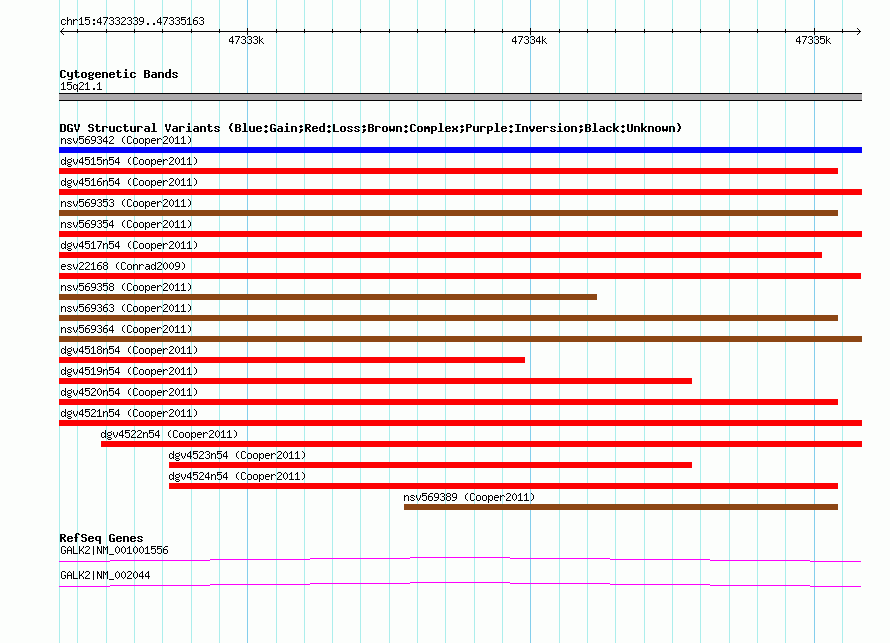
Task: Click the GALK2|NM_002044 gene label
Action: 105,575
